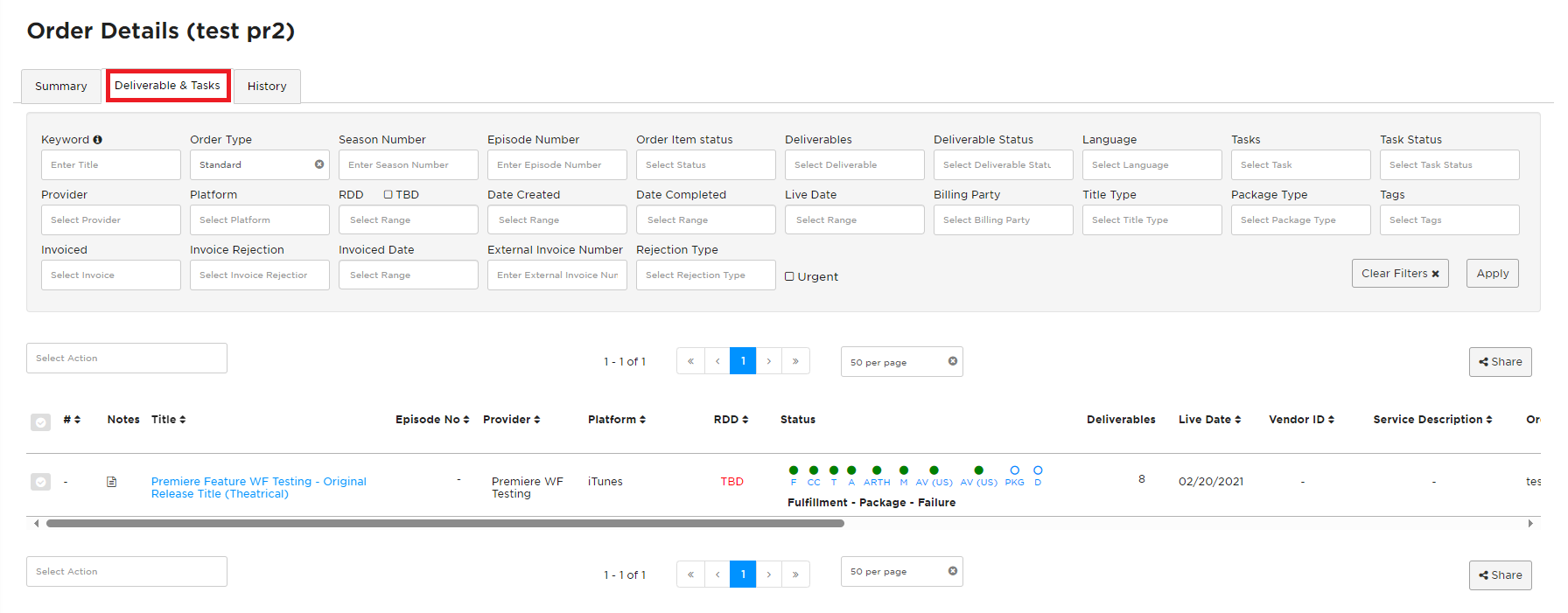Click page 1 in bottom pagination
Image resolution: width=1568 pixels, height=613 pixels.
click(743, 575)
